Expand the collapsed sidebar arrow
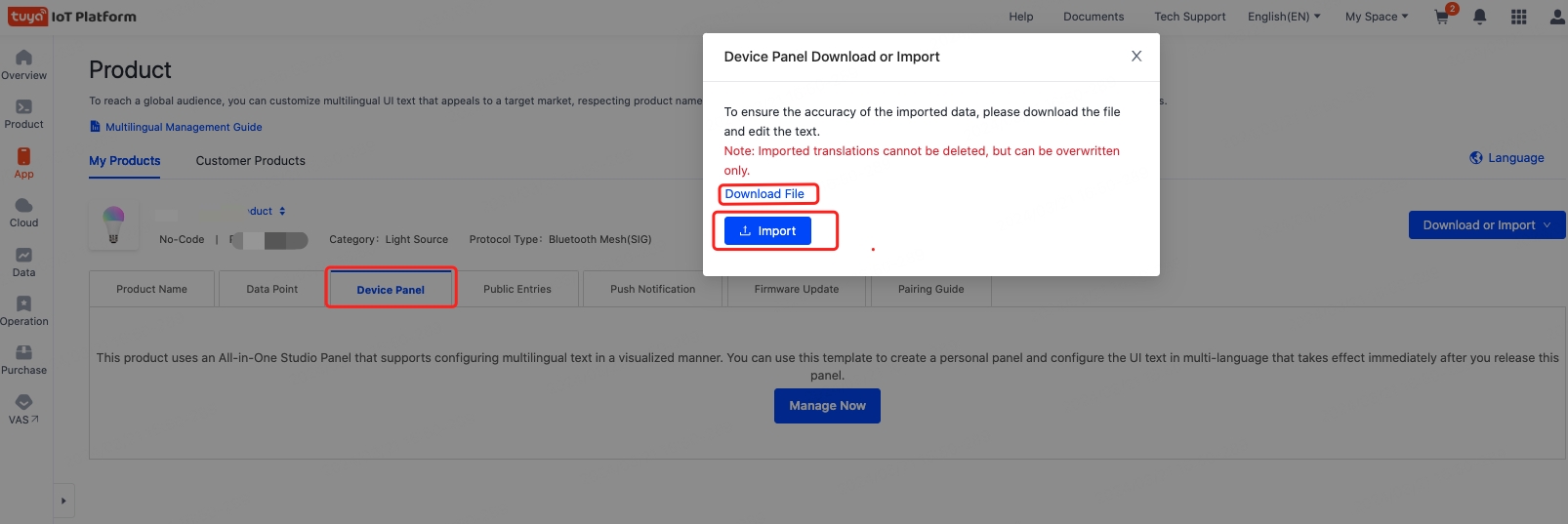This screenshot has width=1568, height=524. (x=63, y=501)
